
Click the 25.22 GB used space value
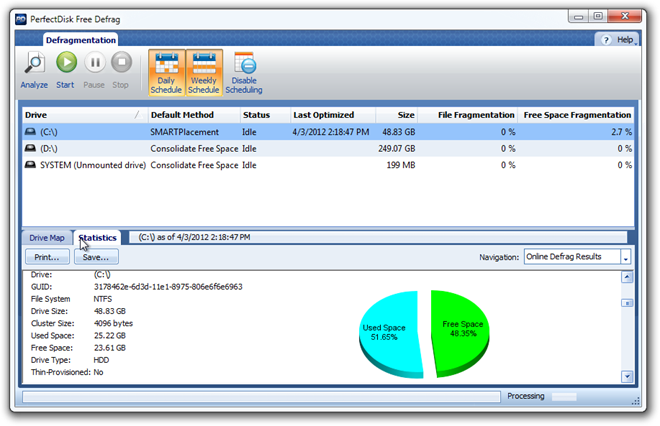point(109,335)
